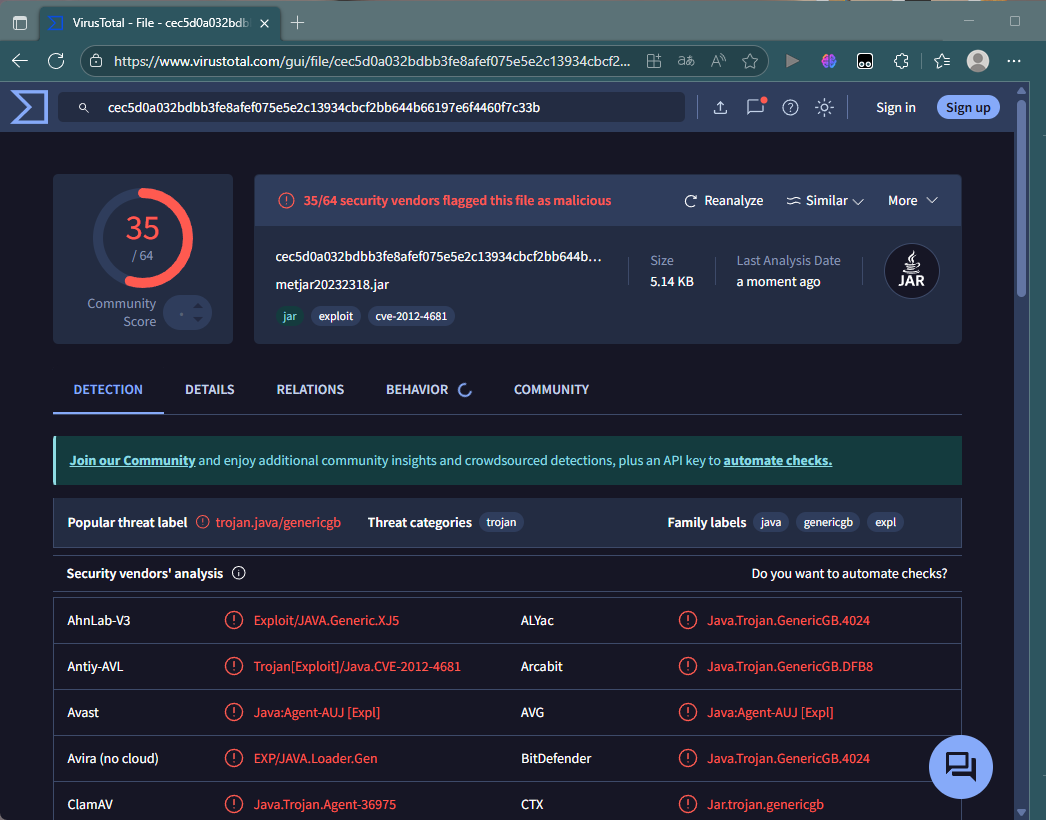Click the favorite star icon in address bar
This screenshot has height=820, width=1046.
[750, 61]
